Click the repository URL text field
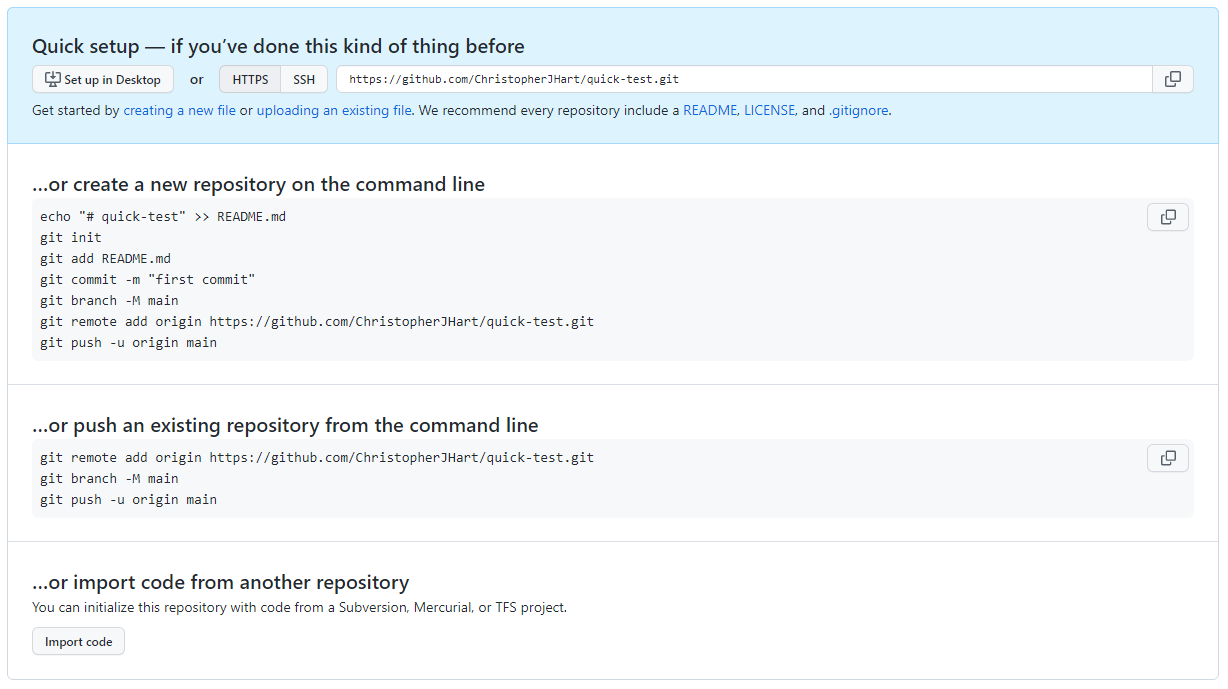 [x=740, y=79]
